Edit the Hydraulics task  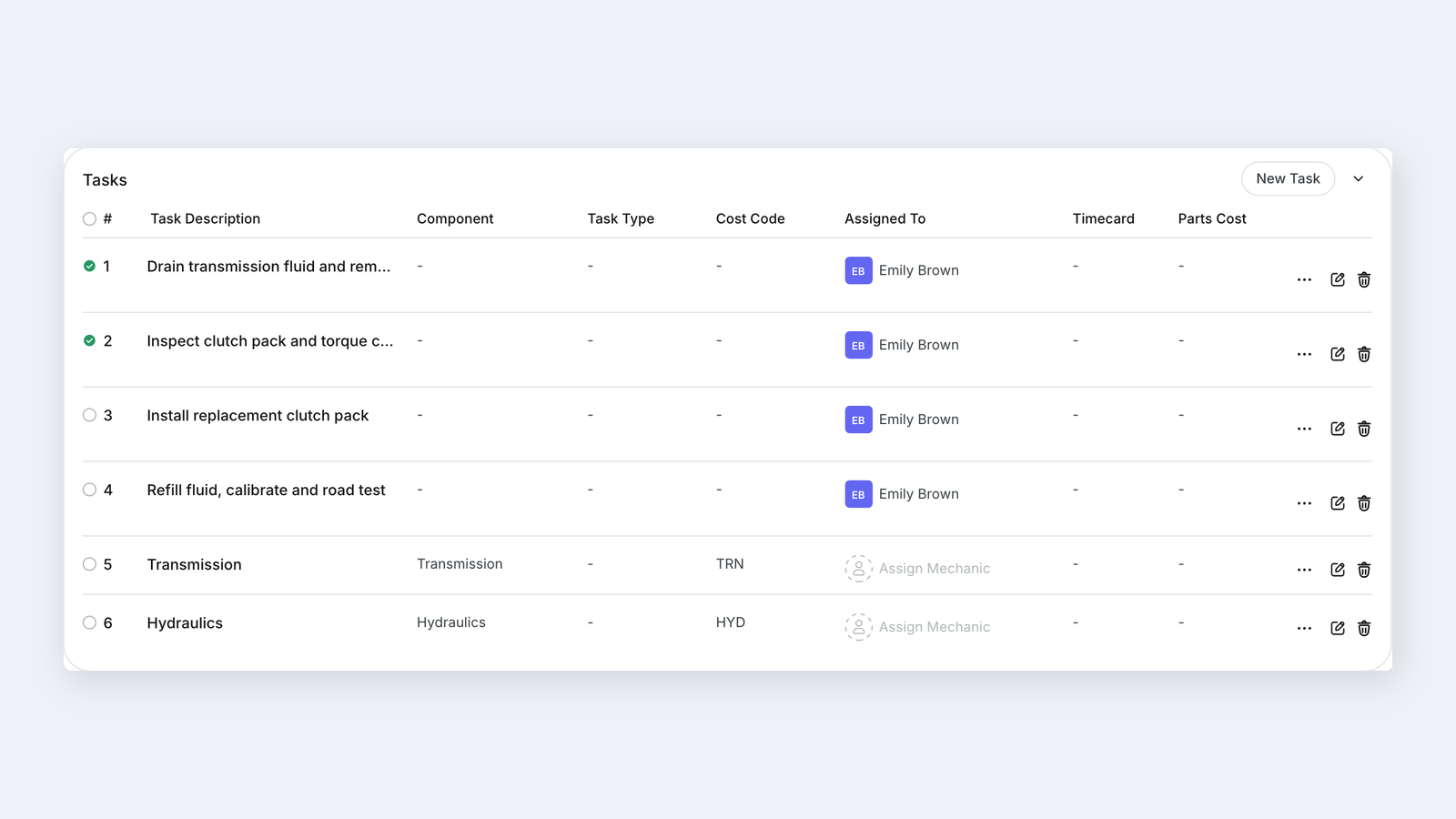[1338, 628]
